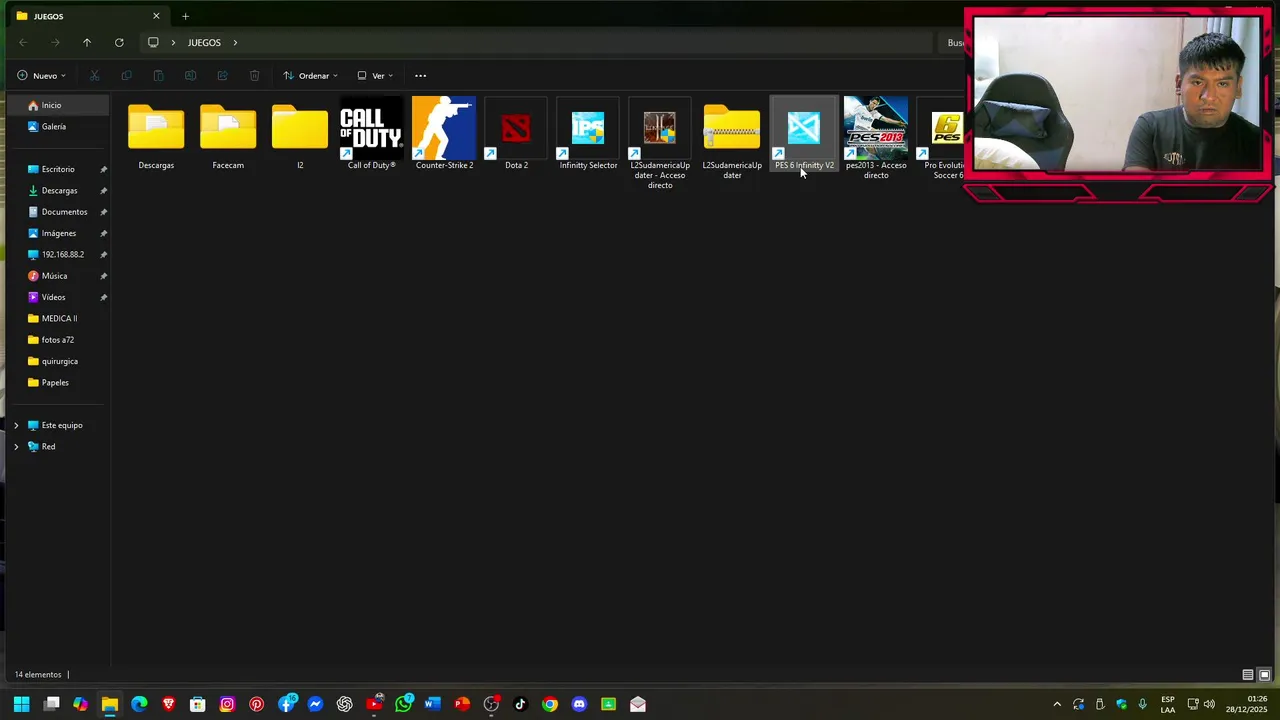Open TikTok from the taskbar
The width and height of the screenshot is (1280, 720).
(x=520, y=704)
